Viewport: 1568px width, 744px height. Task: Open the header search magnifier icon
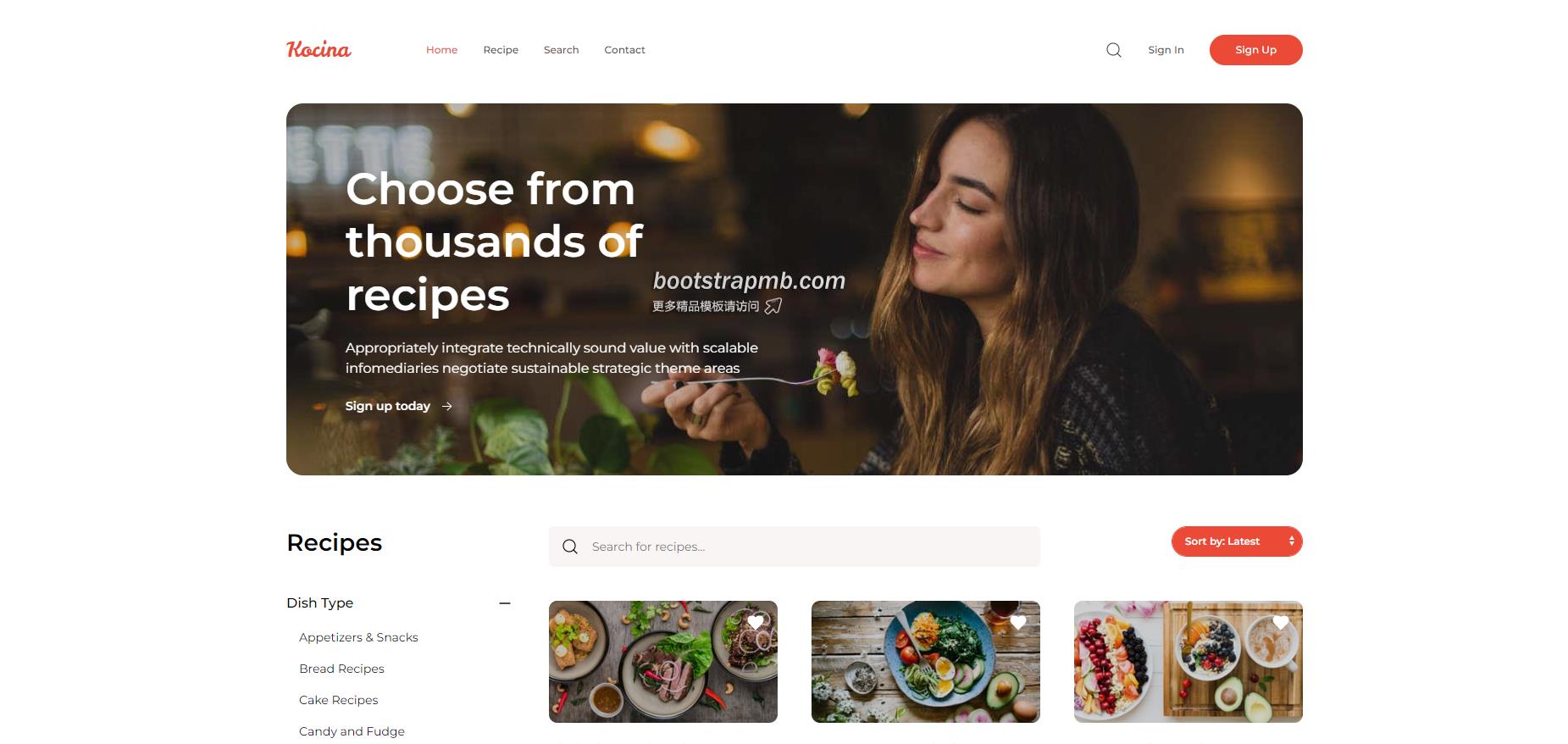pyautogui.click(x=1114, y=50)
